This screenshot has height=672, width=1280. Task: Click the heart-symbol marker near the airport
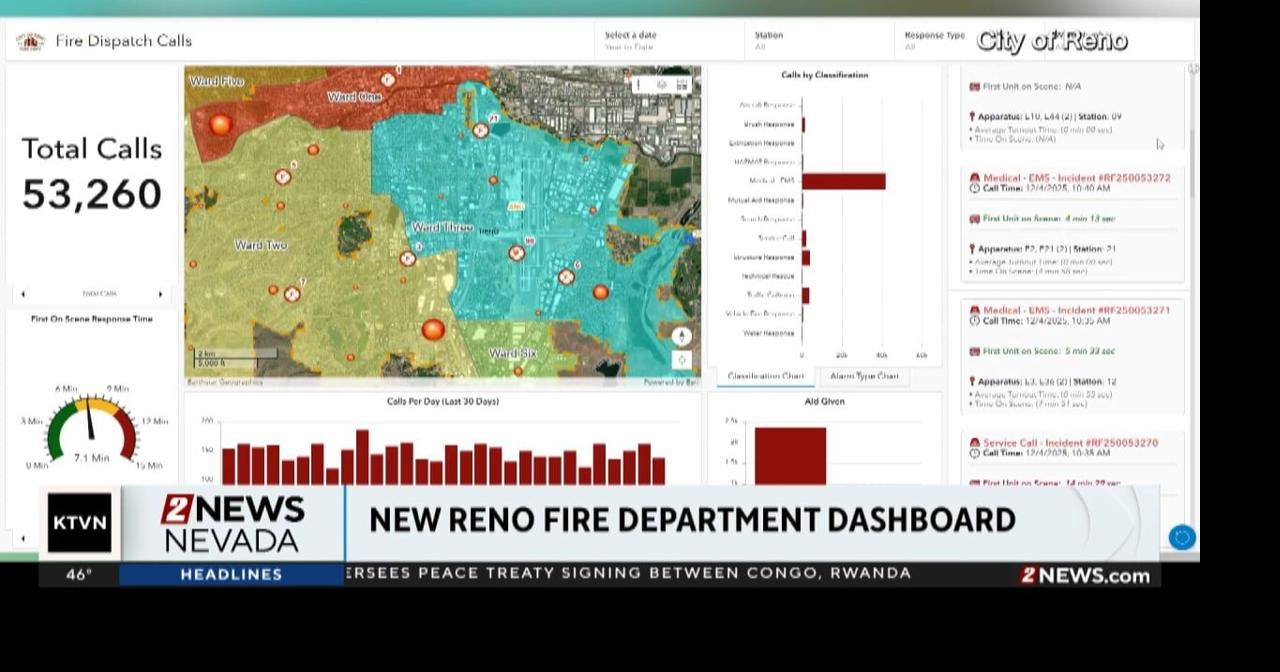click(516, 253)
